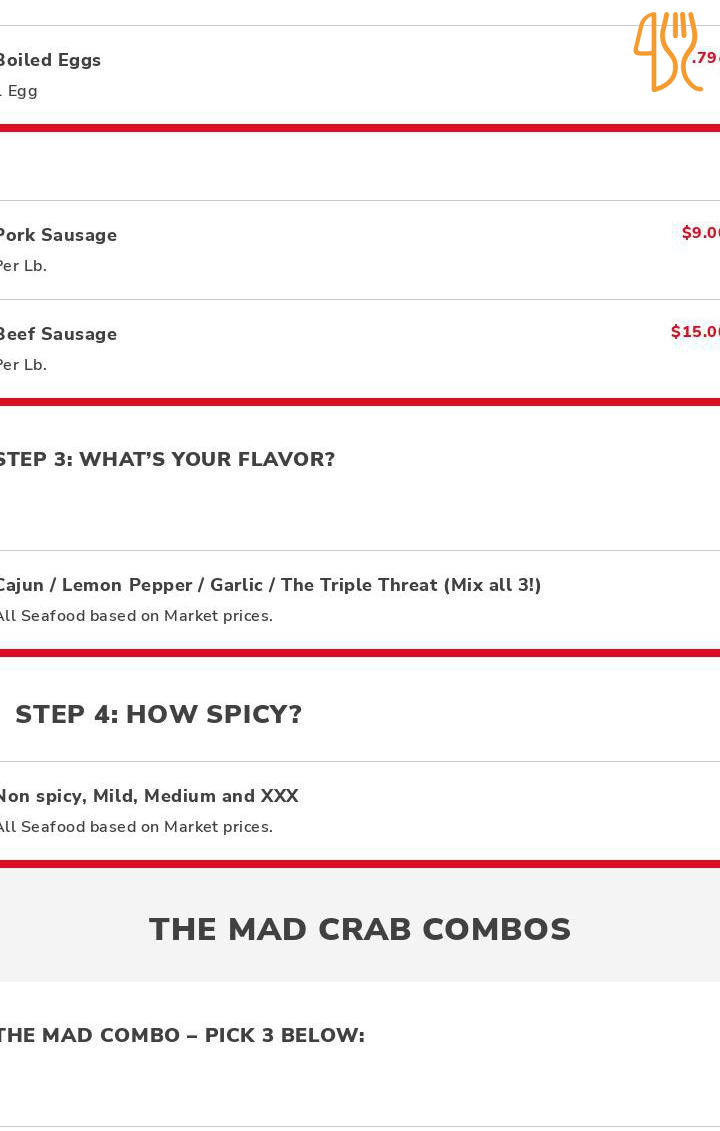This screenshot has width=720, height=1131.
Task: Click market prices note under the flavor options
Action: (x=135, y=616)
